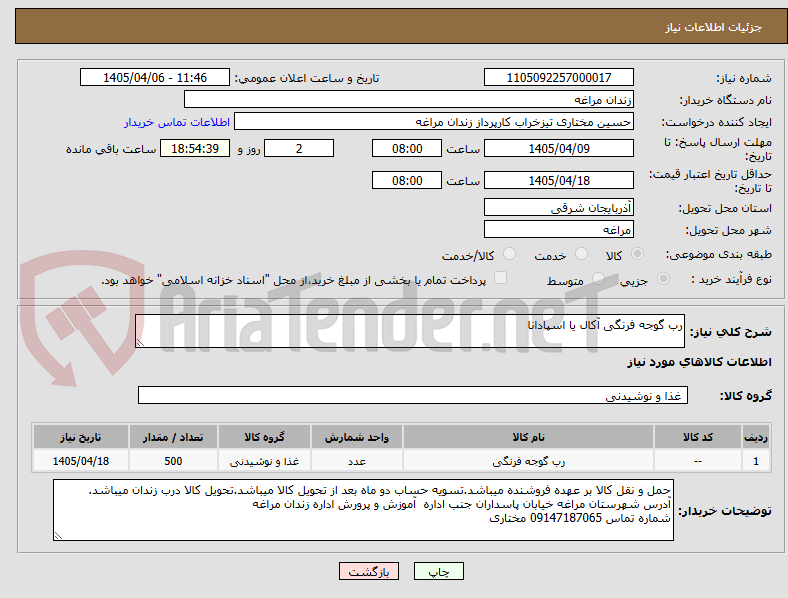Click the آذربایجان شرقی province field
788x598 pixels.
[x=558, y=207]
